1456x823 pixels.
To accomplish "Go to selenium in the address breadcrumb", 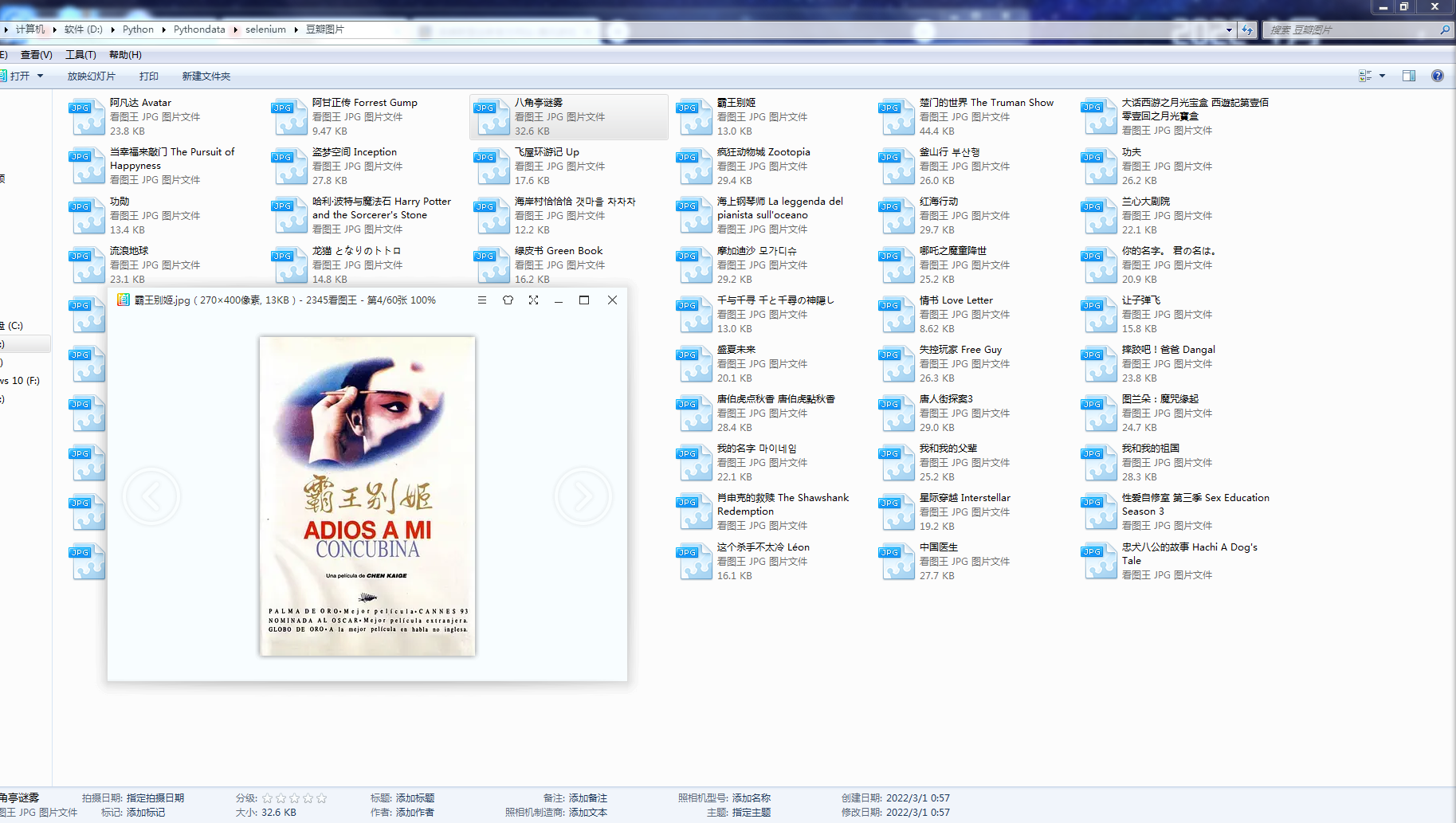I will (x=265, y=29).
